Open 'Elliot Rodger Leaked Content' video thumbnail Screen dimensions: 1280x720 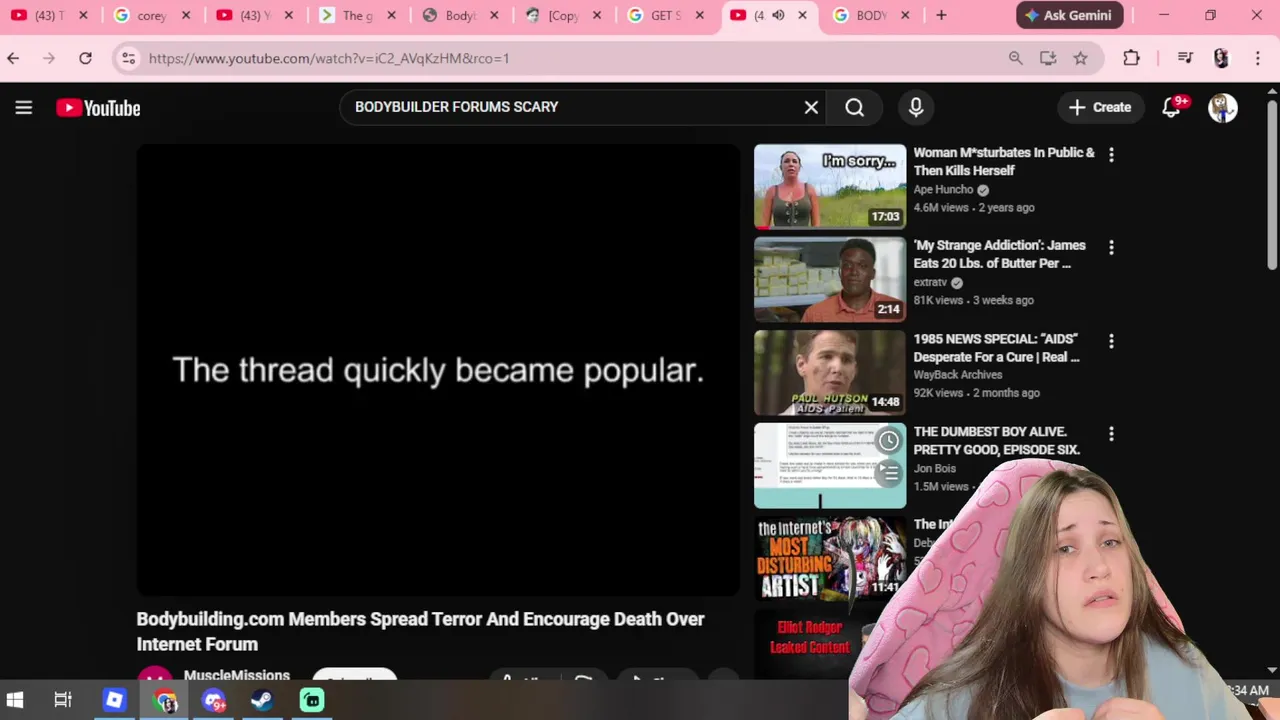tap(810, 643)
